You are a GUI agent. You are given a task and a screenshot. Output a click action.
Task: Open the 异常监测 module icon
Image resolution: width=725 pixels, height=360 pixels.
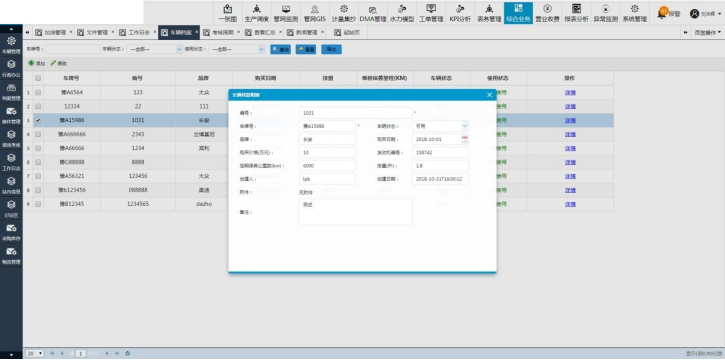click(x=605, y=13)
